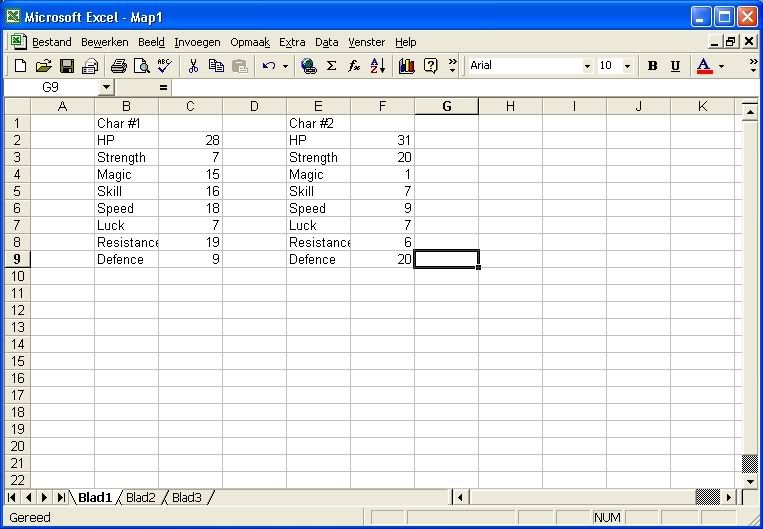The height and width of the screenshot is (529, 763).
Task: Sort ascending with the A-Z icon
Action: click(378, 66)
